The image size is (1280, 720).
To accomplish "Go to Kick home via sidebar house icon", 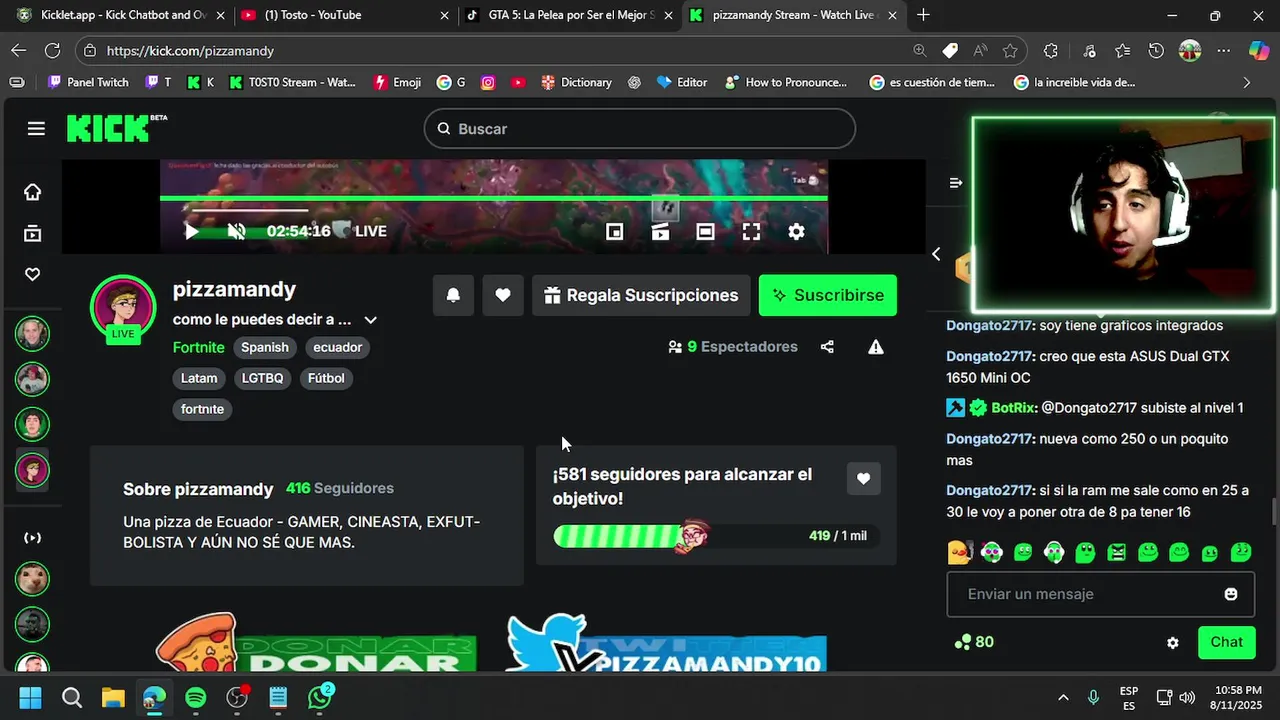I will [33, 192].
